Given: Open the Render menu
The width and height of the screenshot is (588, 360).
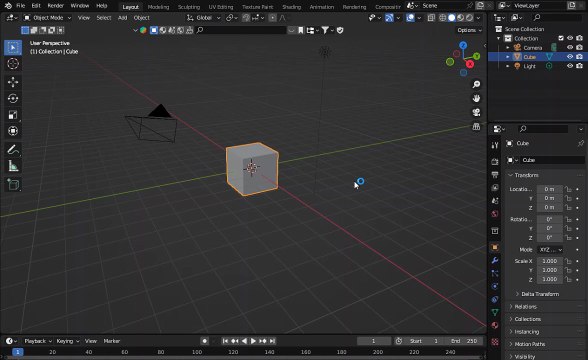Looking at the screenshot, I should [56, 6].
